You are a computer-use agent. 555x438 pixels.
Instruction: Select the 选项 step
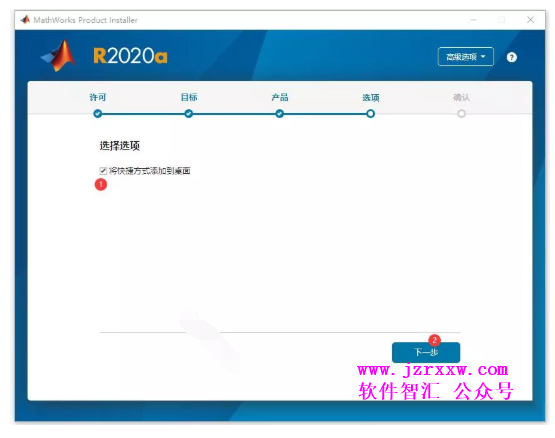pos(371,97)
